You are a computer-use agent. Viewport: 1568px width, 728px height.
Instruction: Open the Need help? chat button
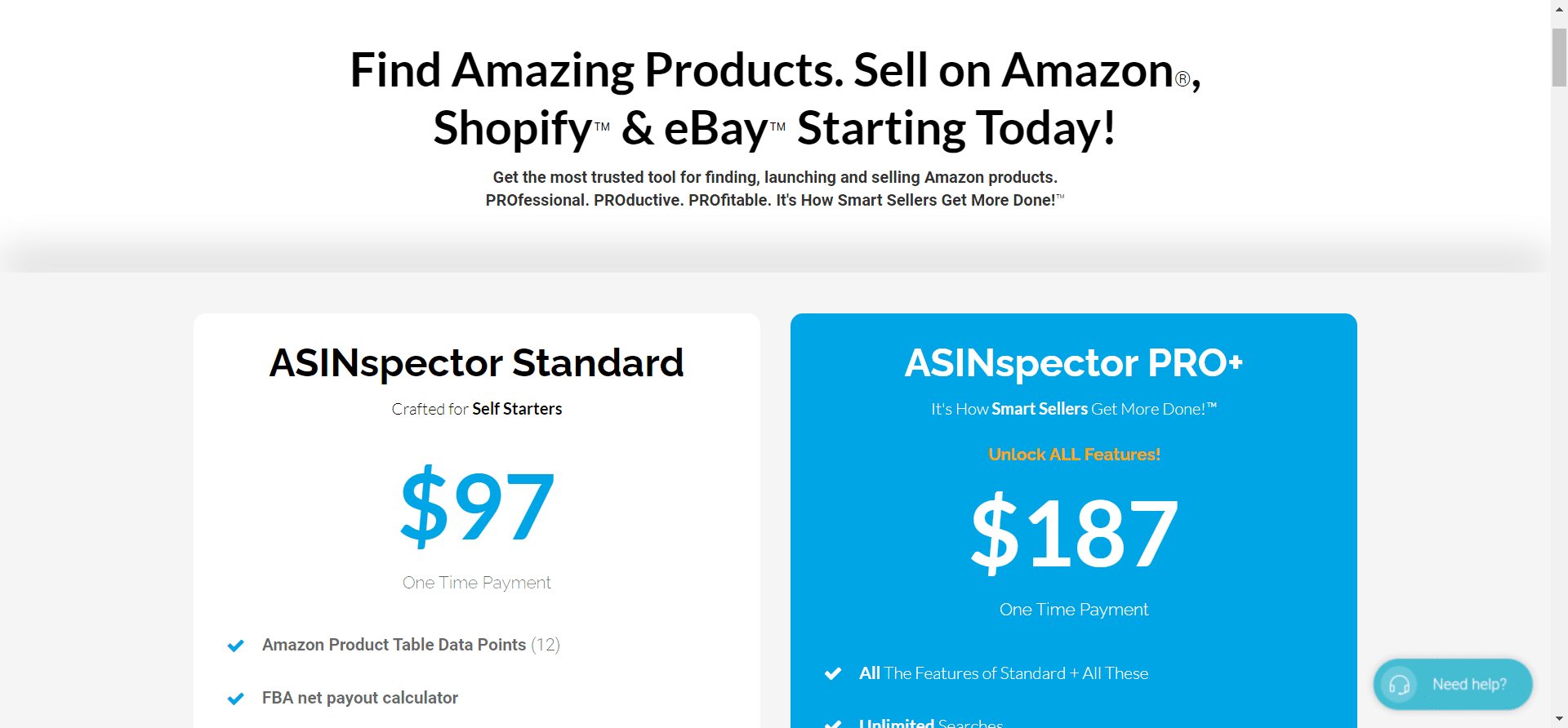[x=1453, y=684]
